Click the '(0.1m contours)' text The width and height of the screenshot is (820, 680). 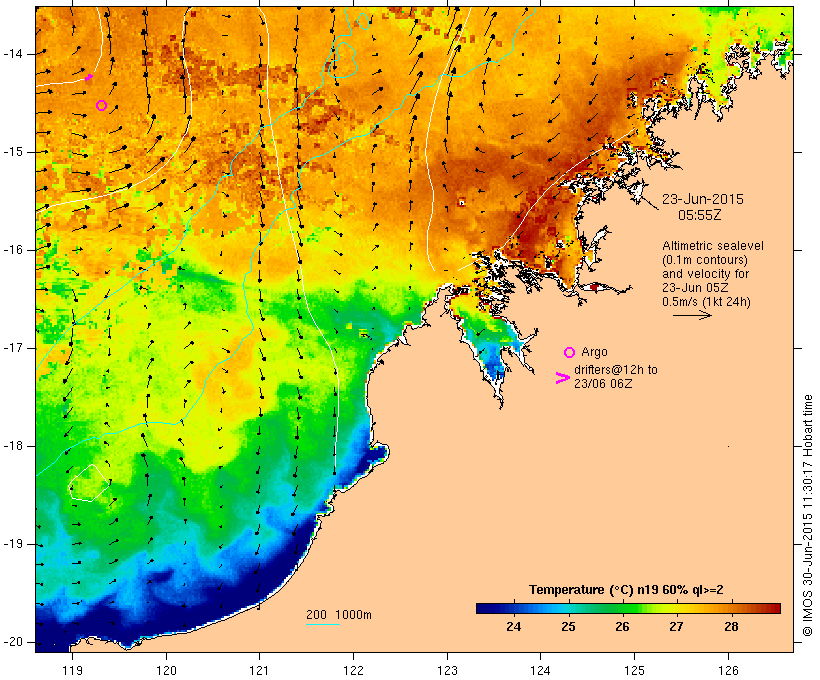pos(705,260)
